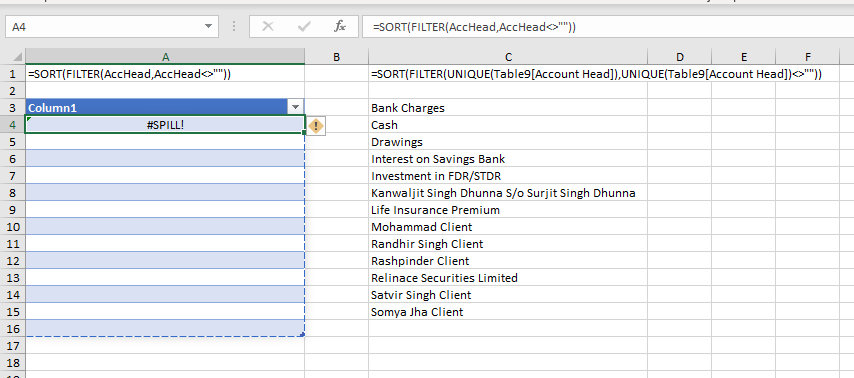
Task: Open the formula bar options dots
Action: pyautogui.click(x=234, y=26)
